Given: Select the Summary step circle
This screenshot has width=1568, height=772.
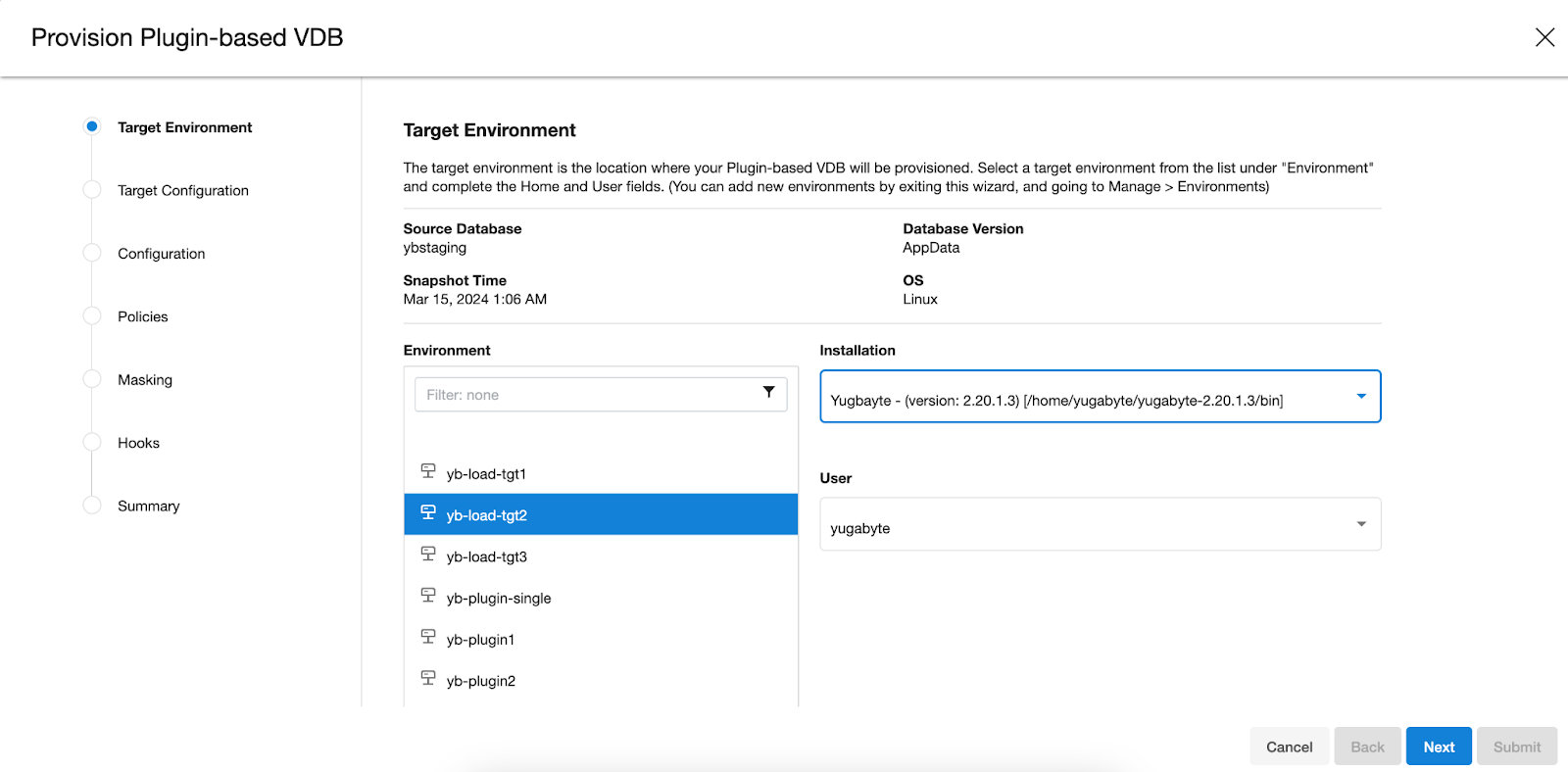Looking at the screenshot, I should coord(92,506).
